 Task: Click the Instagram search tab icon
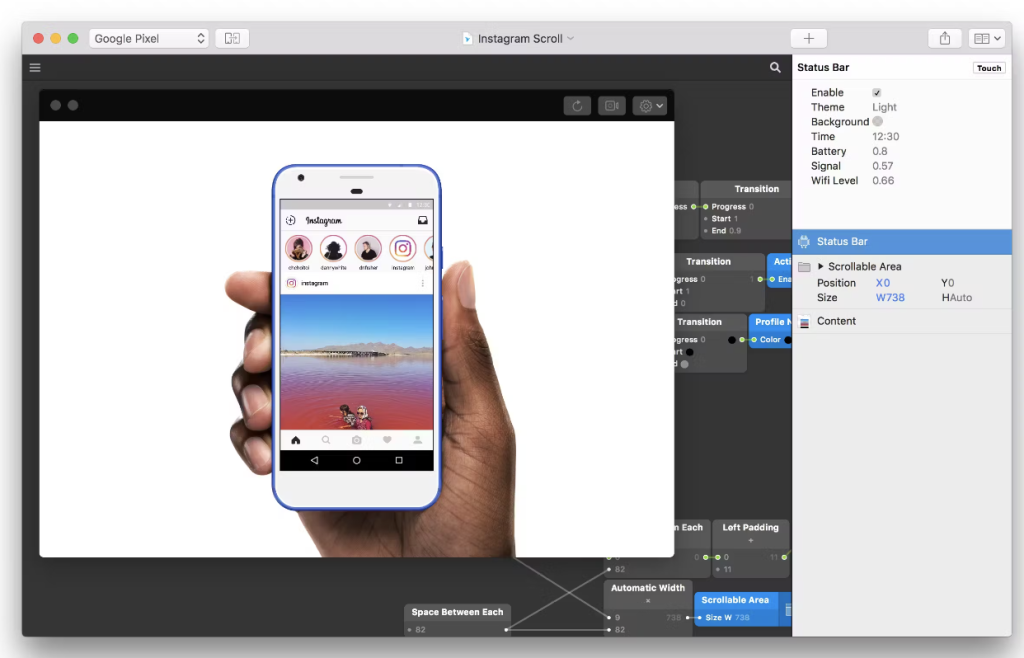click(x=326, y=440)
